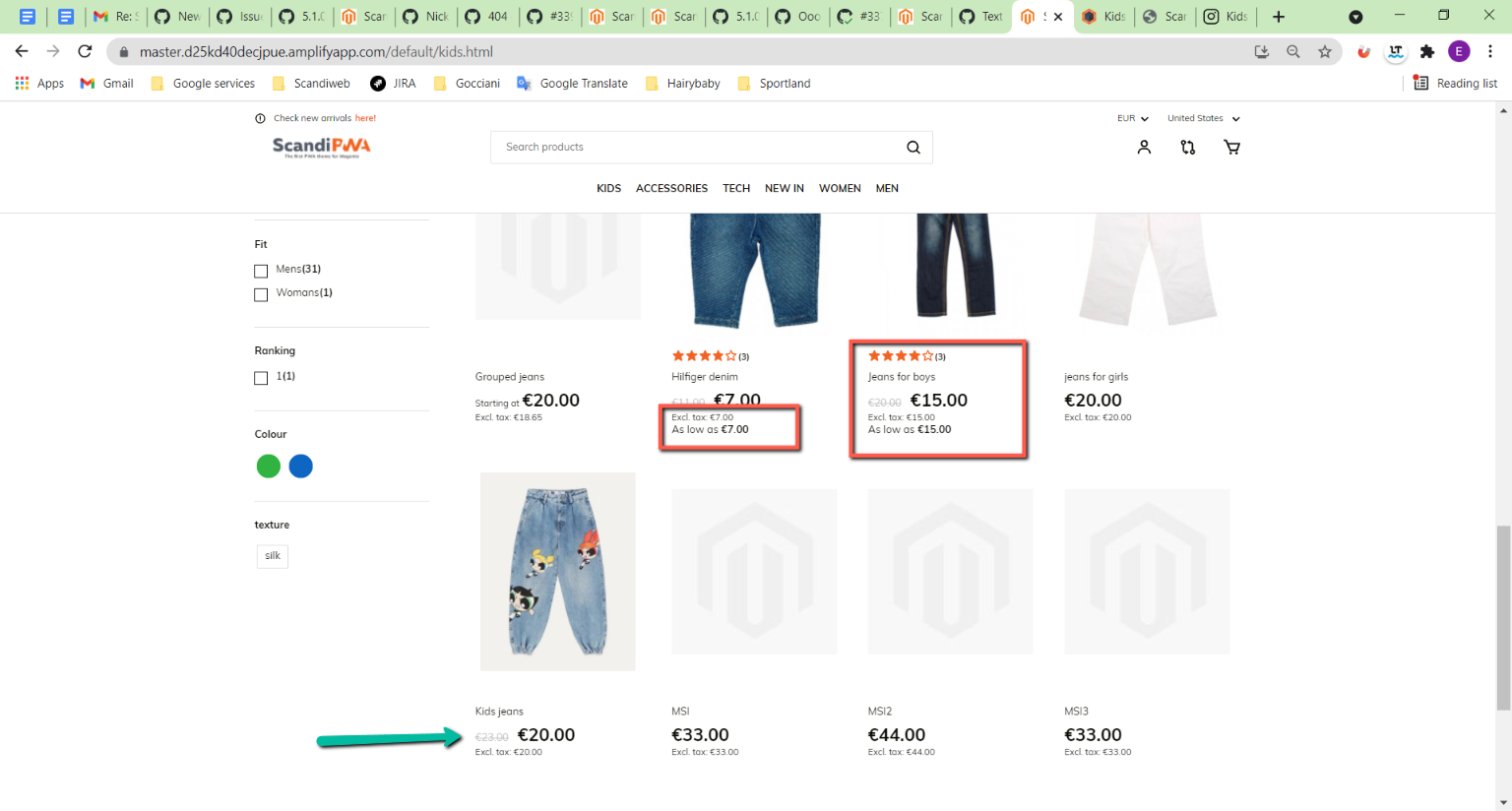Open the shopping cart icon
The height and width of the screenshot is (811, 1512).
click(x=1230, y=147)
